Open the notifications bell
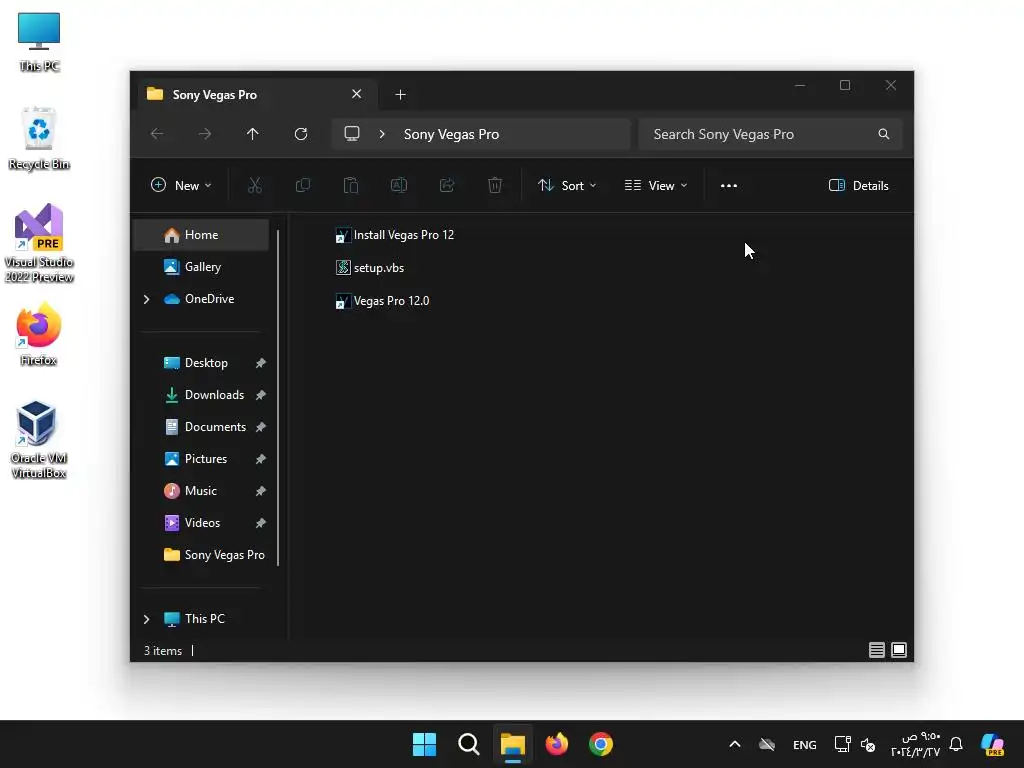This screenshot has height=768, width=1024. [956, 744]
